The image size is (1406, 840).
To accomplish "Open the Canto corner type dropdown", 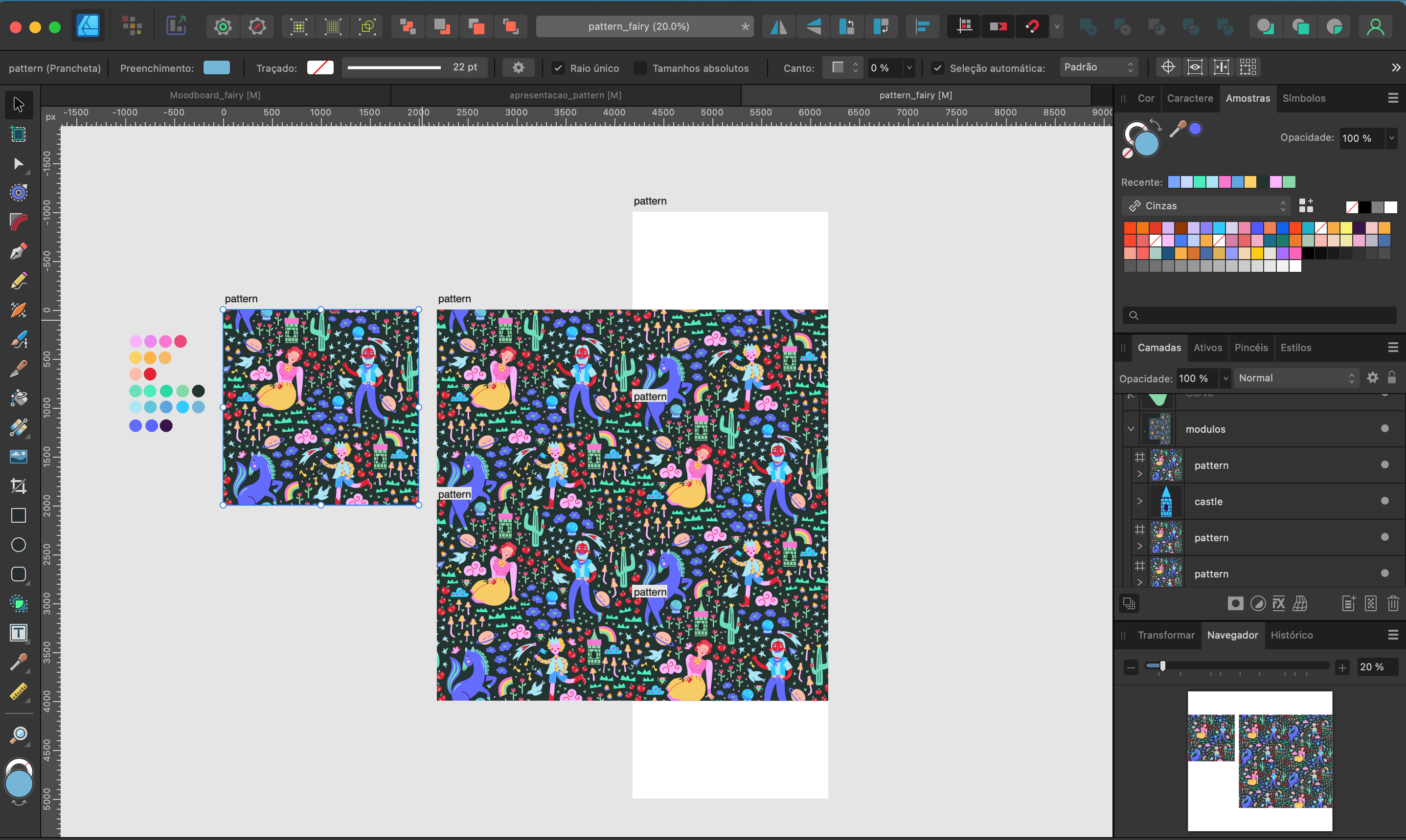I will [842, 68].
